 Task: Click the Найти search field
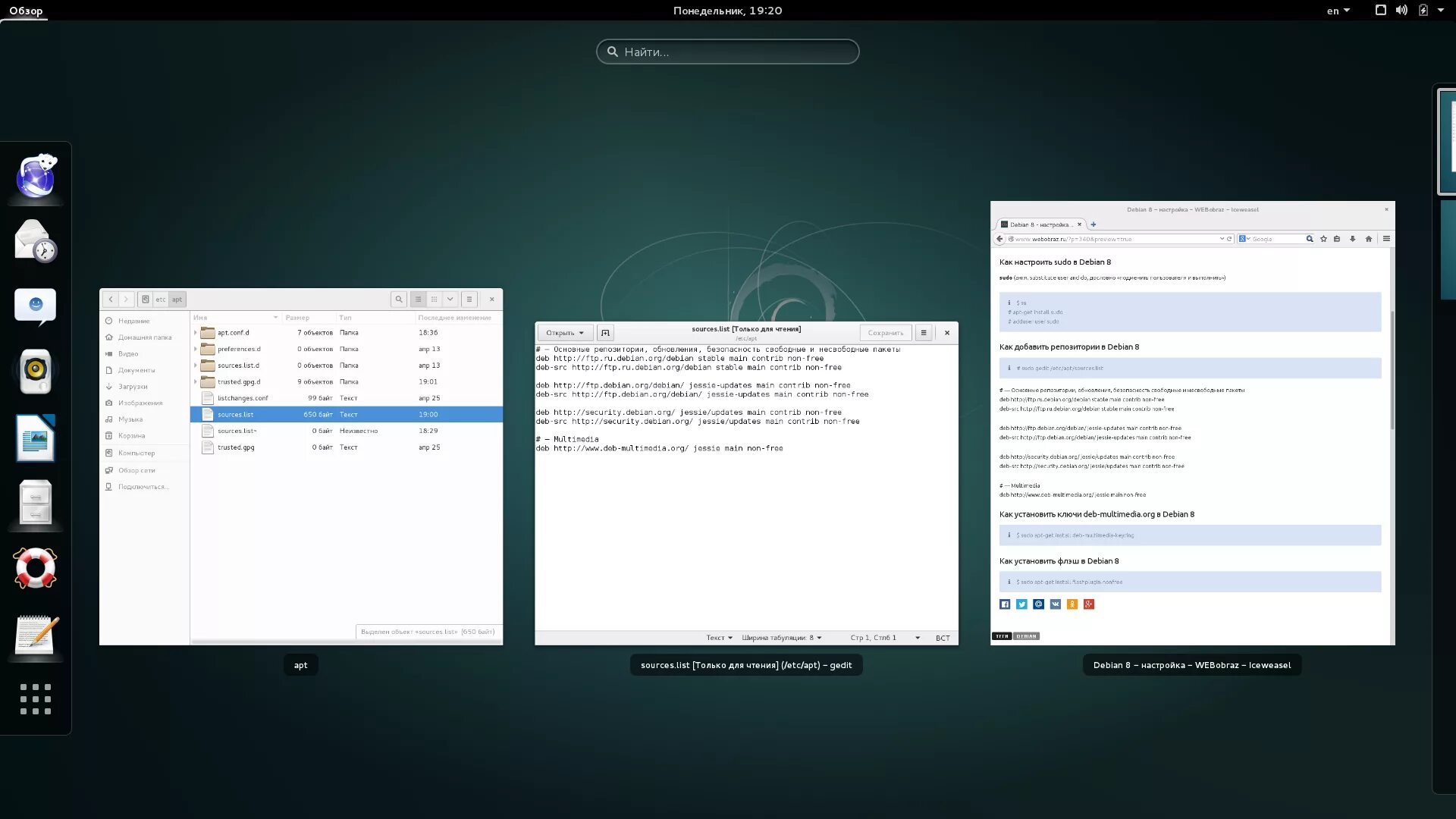pyautogui.click(x=727, y=52)
